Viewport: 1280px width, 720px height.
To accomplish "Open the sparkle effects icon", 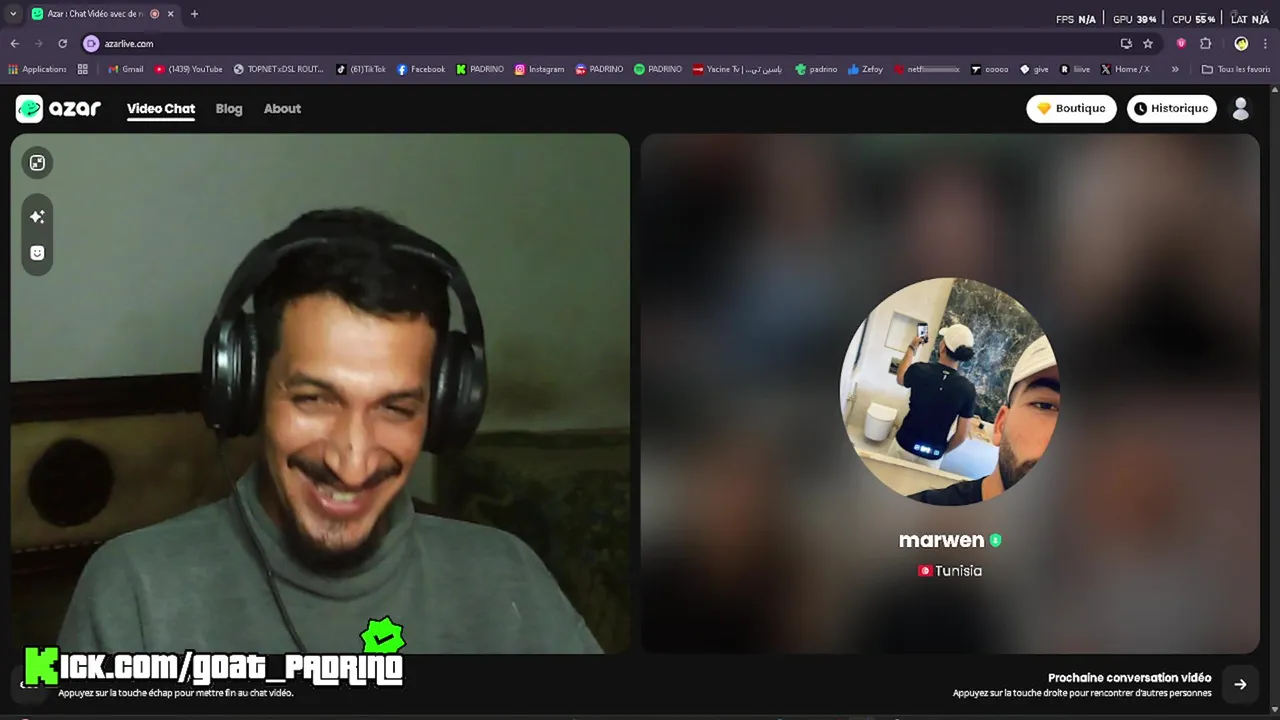I will [37, 216].
